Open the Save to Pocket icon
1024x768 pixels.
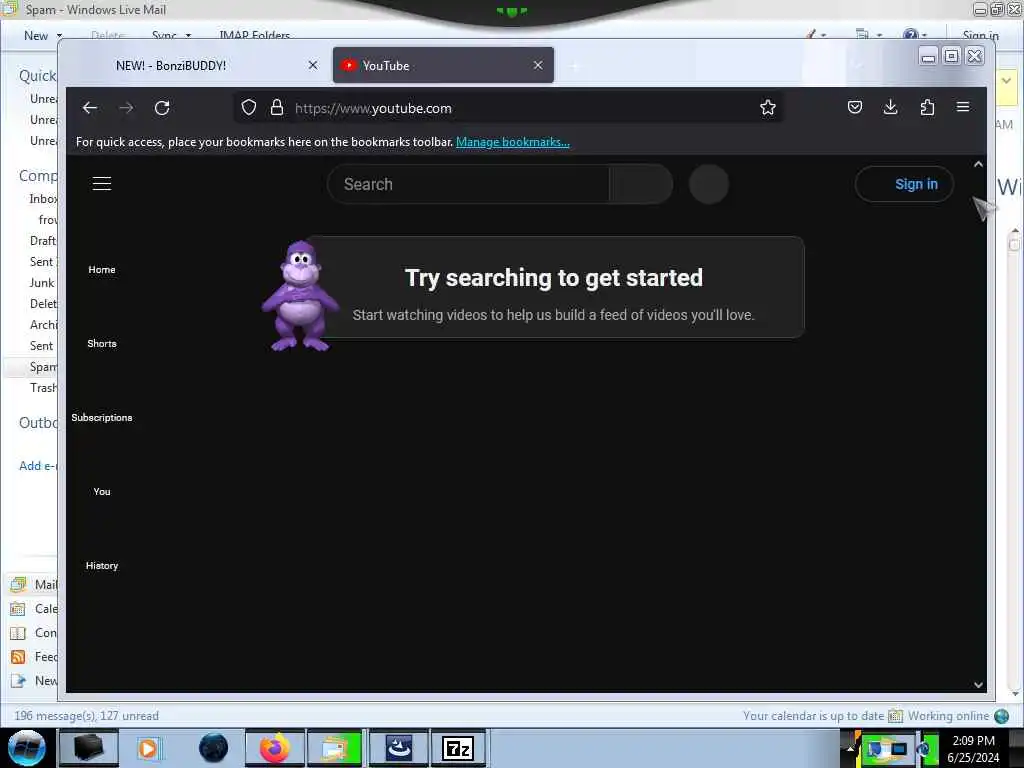pos(855,107)
